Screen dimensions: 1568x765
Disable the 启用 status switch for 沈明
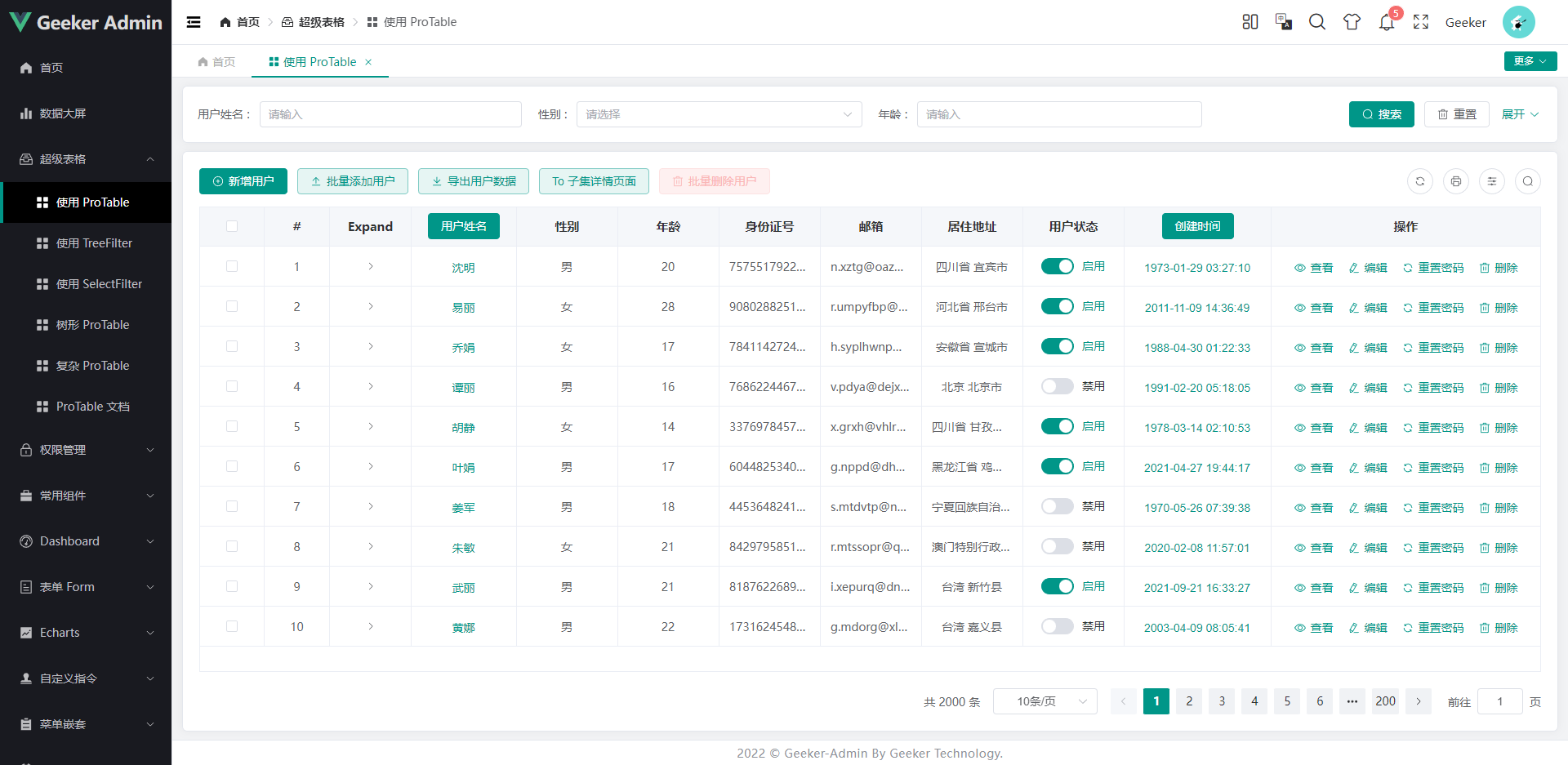[x=1058, y=266]
